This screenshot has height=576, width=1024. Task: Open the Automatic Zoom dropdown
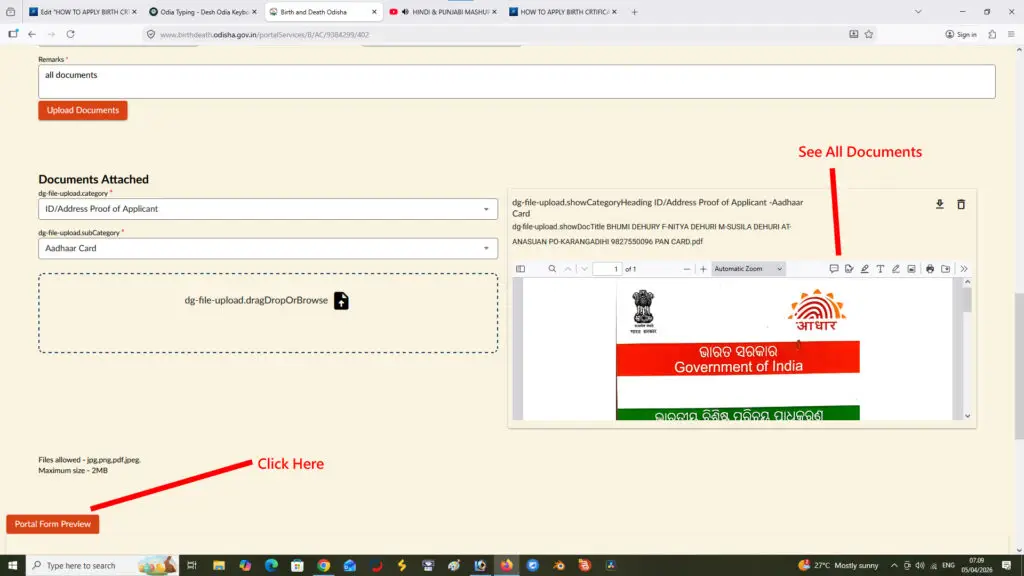coord(748,269)
